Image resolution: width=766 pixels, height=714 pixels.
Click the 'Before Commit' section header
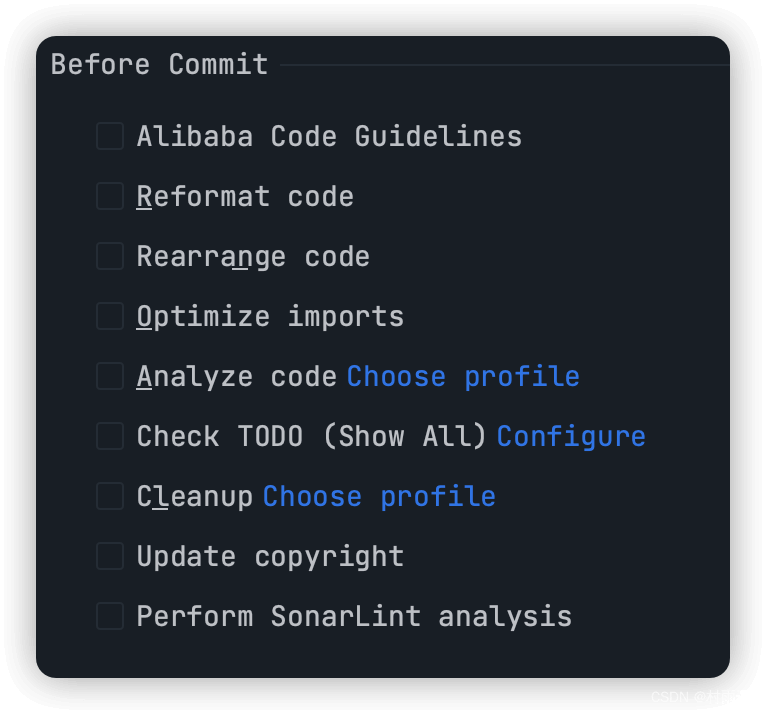coord(160,65)
